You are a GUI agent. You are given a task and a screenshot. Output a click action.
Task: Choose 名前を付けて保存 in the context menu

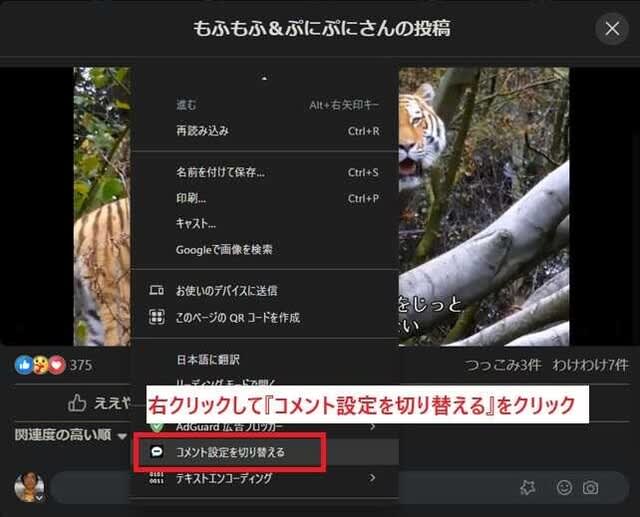tap(220, 172)
